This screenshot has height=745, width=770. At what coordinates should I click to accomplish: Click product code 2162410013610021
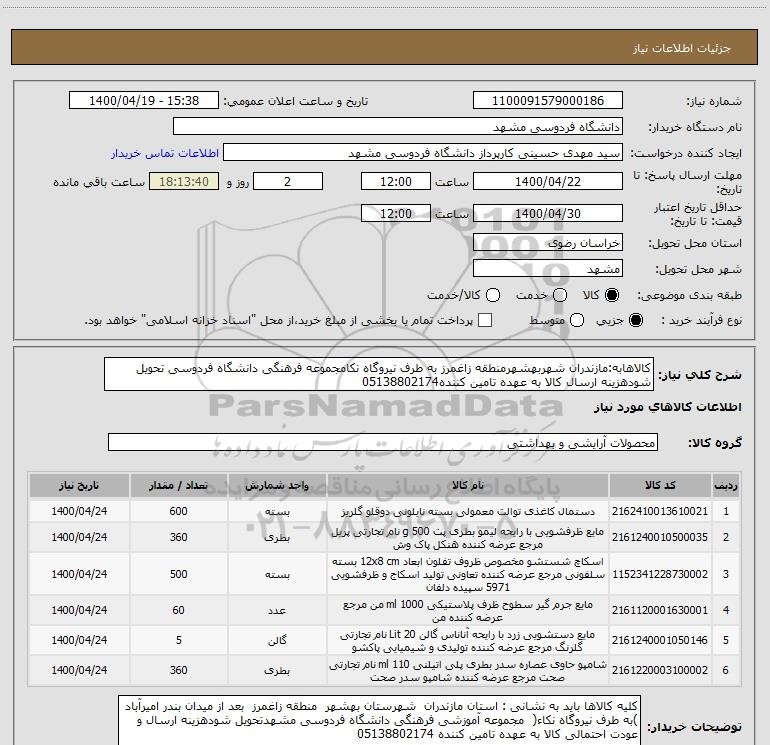[x=660, y=511]
